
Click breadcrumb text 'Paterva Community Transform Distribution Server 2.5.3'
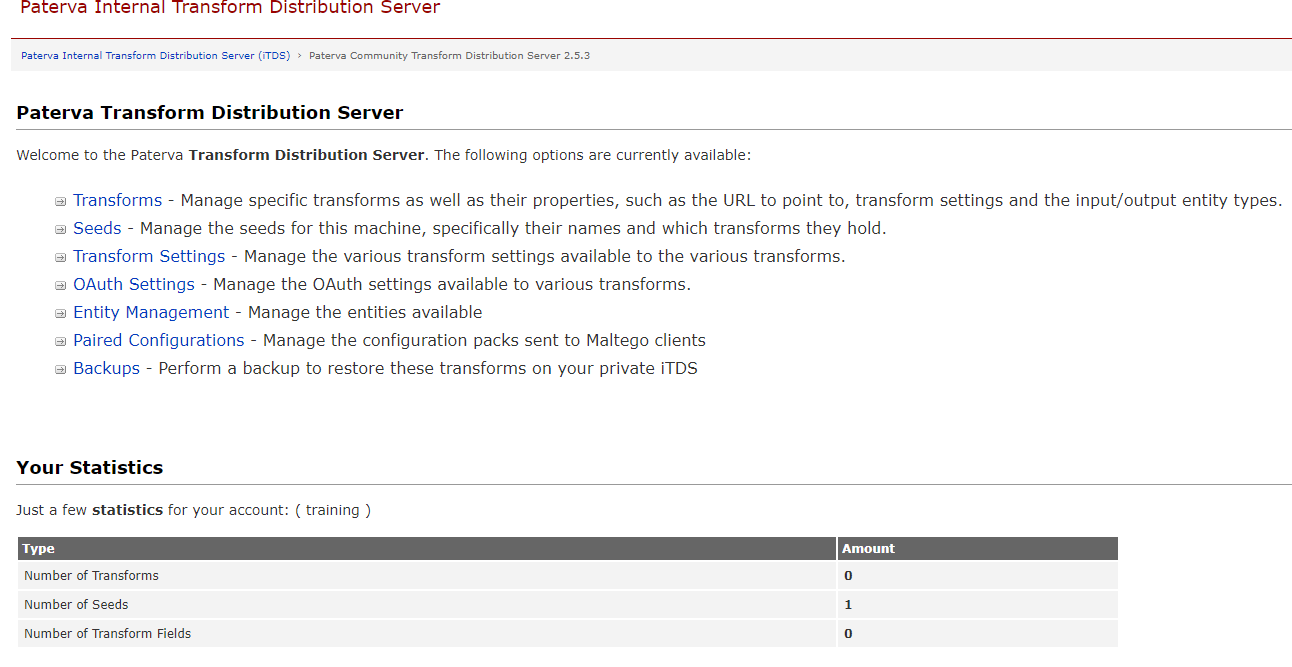tap(449, 56)
